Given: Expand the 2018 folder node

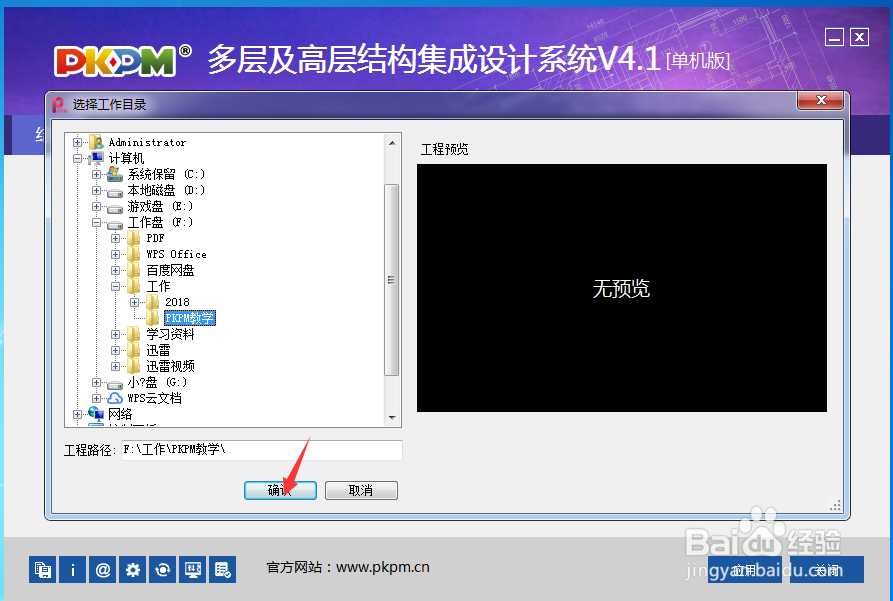Looking at the screenshot, I should point(134,302).
